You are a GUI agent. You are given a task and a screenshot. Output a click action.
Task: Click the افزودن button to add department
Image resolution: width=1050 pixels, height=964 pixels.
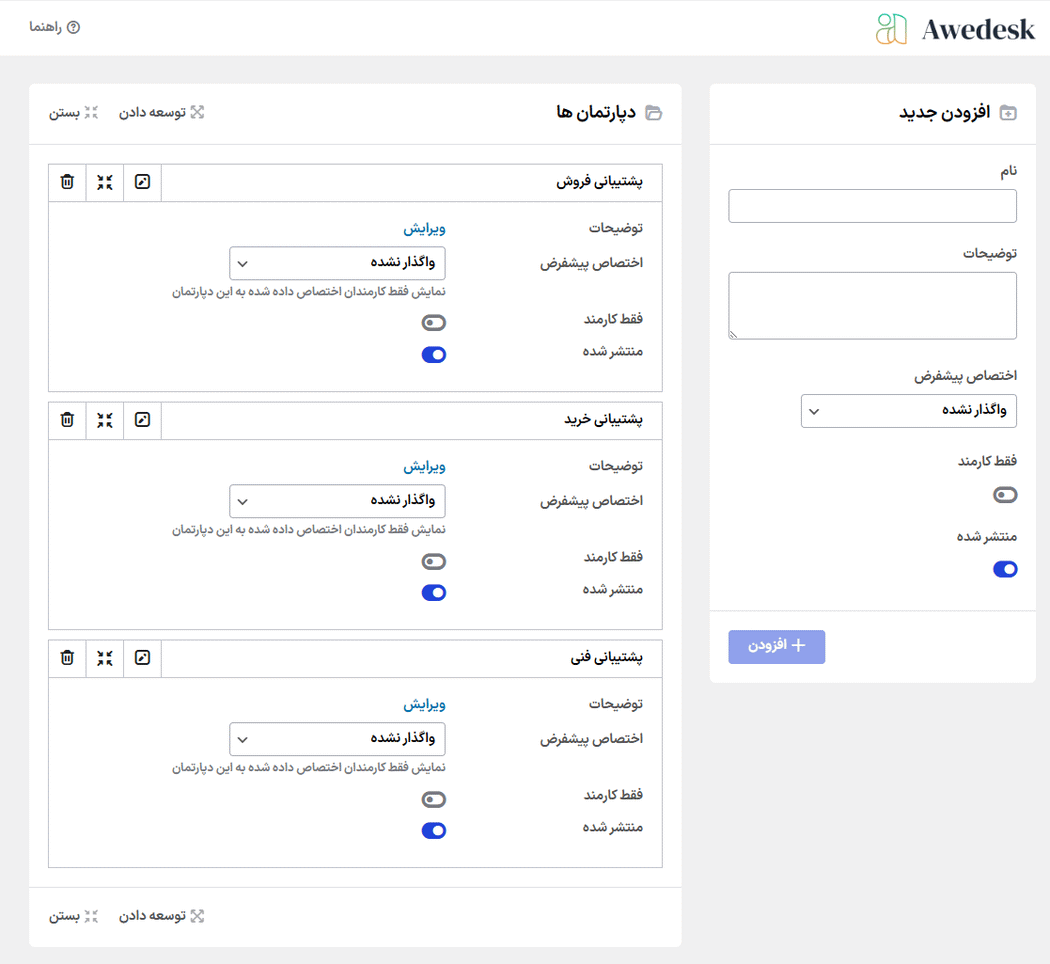[x=776, y=647]
